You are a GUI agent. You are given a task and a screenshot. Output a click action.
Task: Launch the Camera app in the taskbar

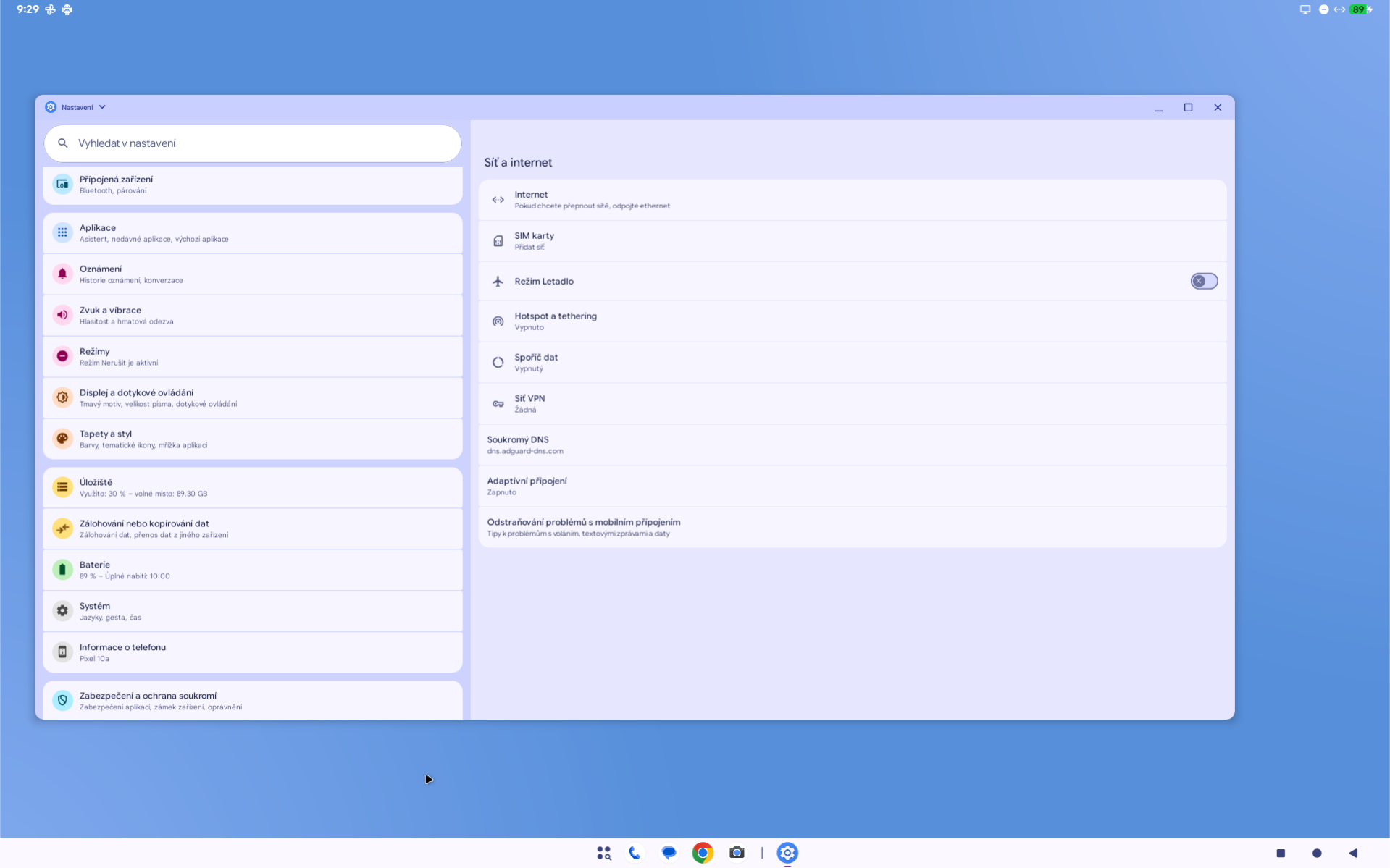click(x=737, y=853)
